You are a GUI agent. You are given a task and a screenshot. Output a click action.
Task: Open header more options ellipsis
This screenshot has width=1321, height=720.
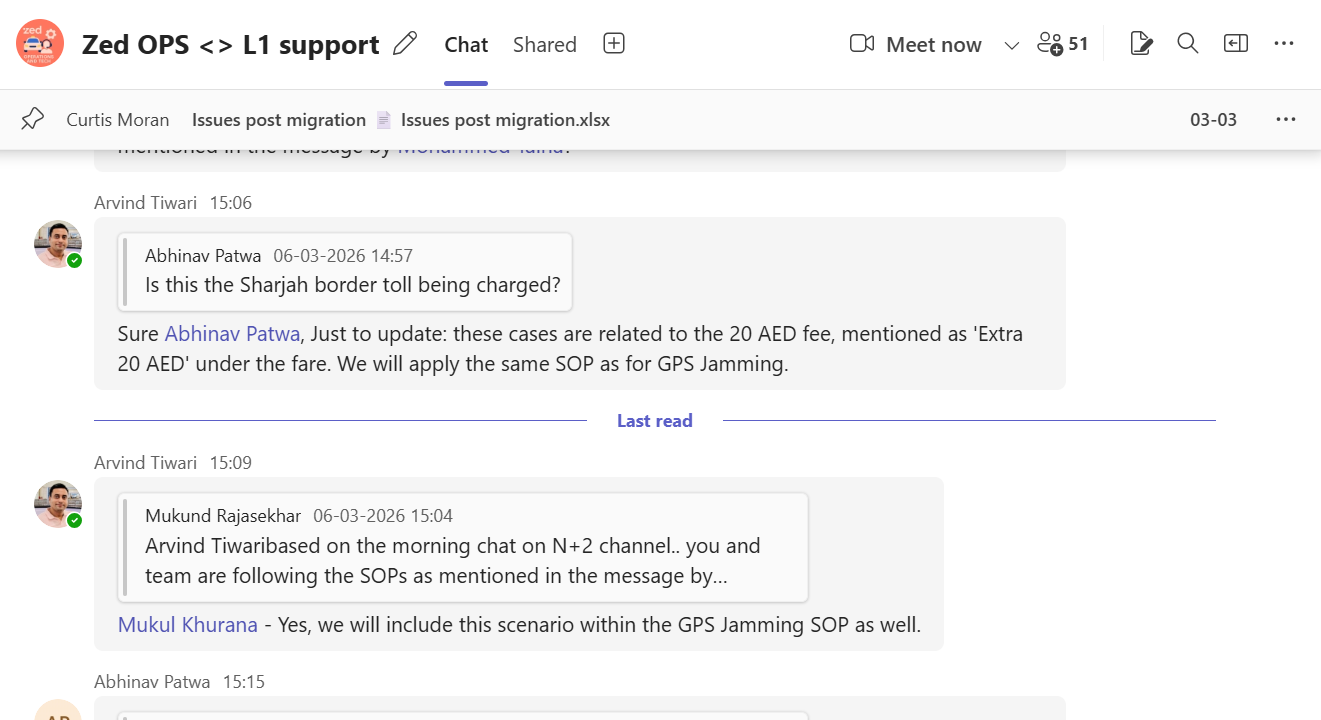coord(1285,44)
